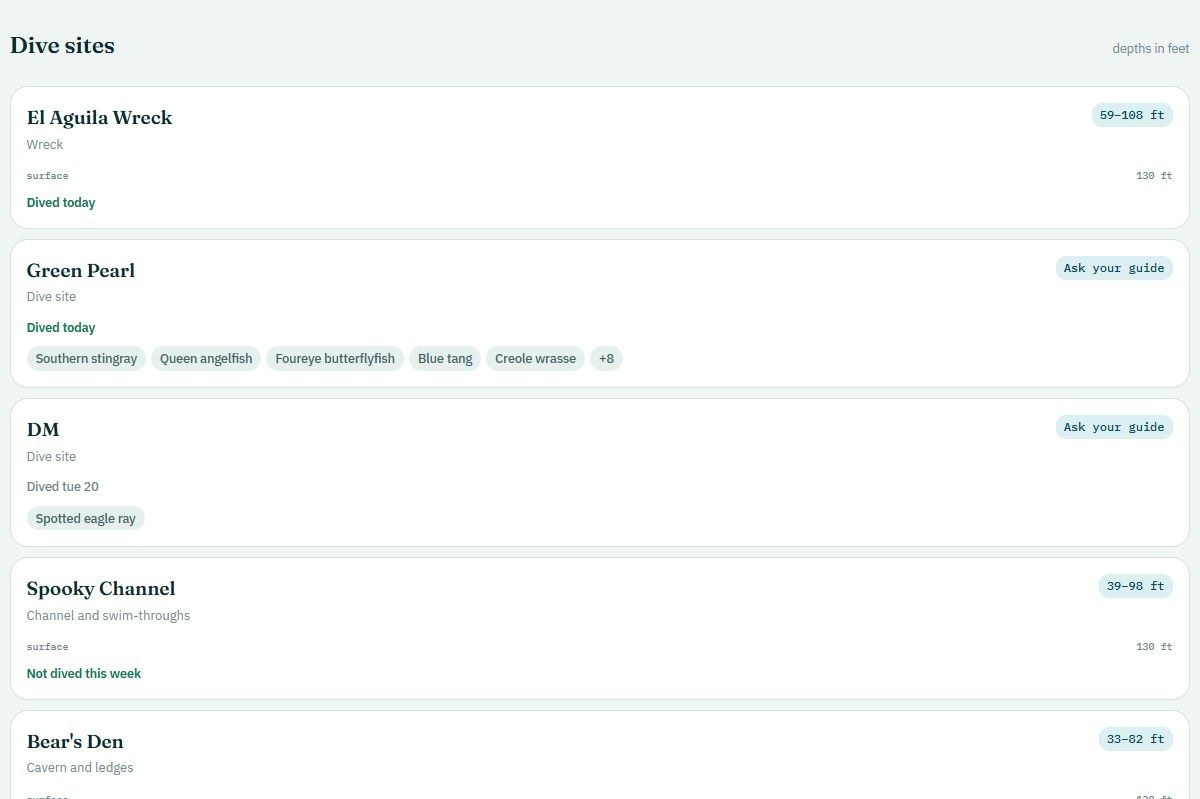The height and width of the screenshot is (799, 1200).
Task: Select the Queen angelfish species chip
Action: [x=206, y=358]
